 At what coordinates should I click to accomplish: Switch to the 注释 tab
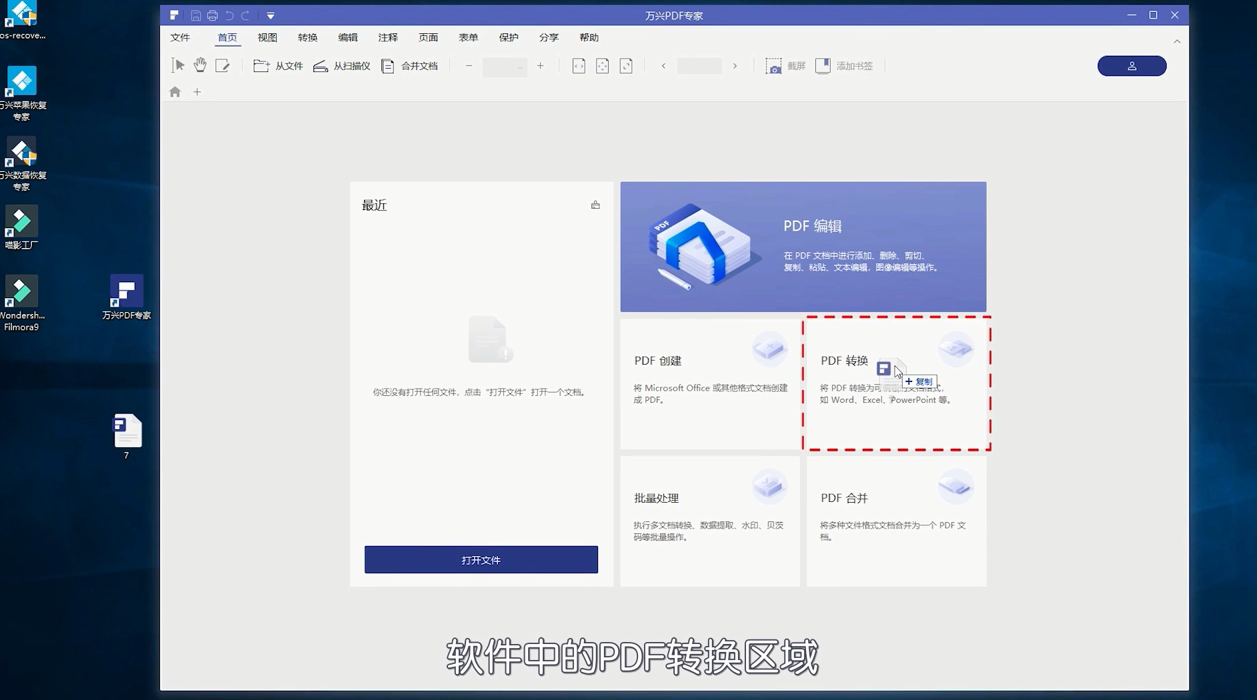388,38
